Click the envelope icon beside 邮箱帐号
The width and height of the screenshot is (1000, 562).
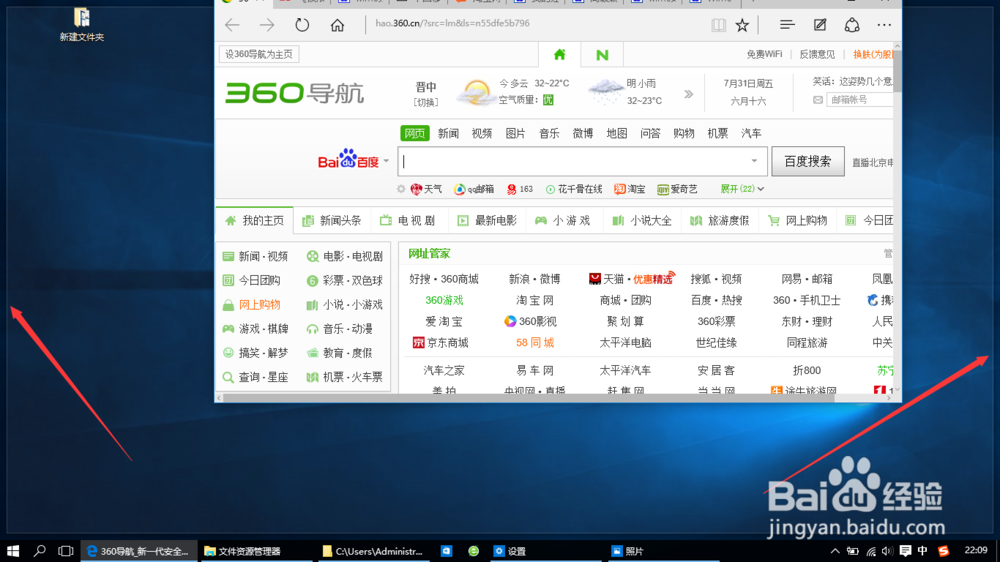click(x=818, y=100)
